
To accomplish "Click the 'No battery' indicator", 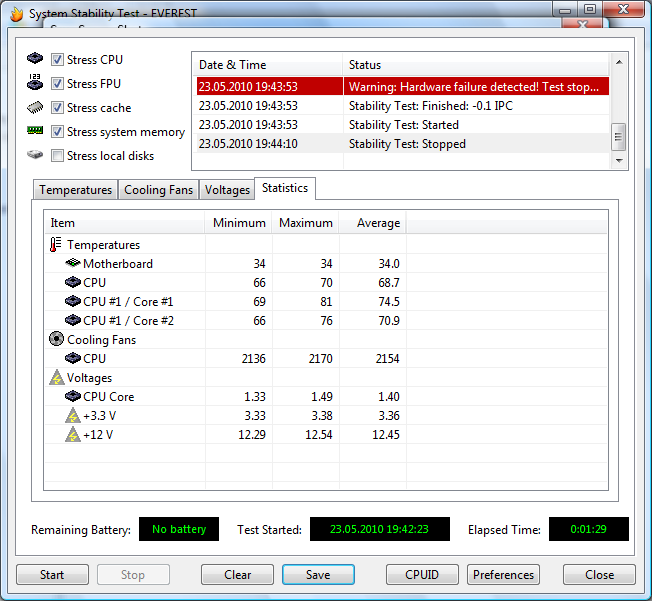I will (179, 529).
